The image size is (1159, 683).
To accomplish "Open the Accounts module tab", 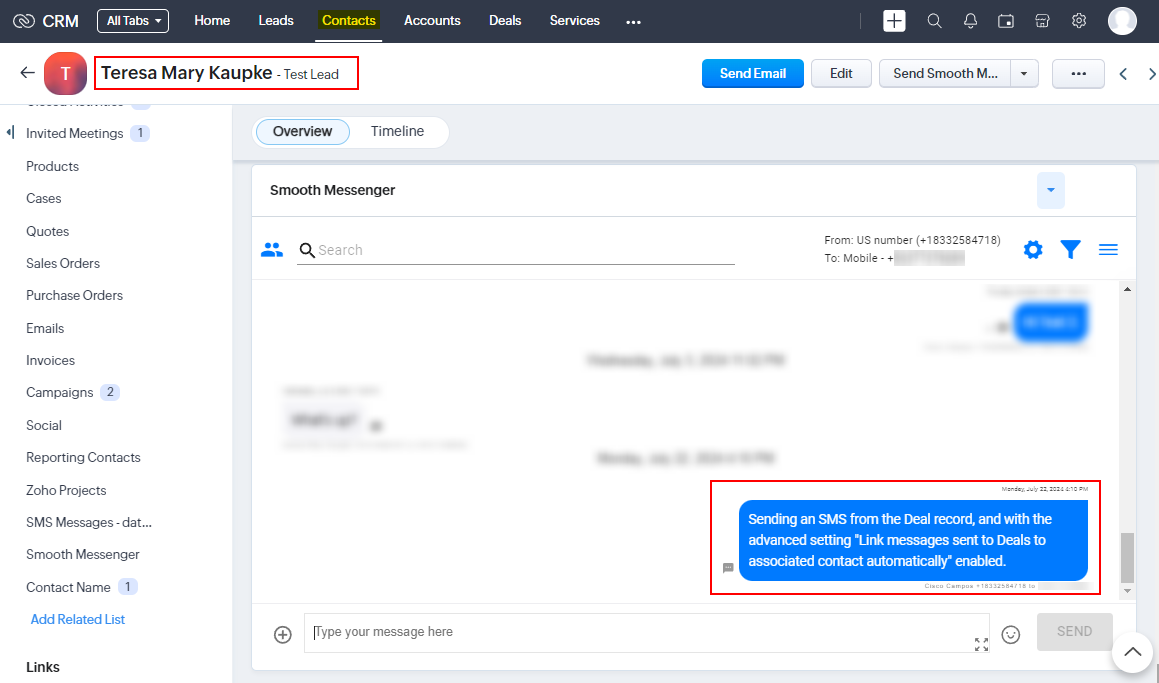I will pos(432,21).
